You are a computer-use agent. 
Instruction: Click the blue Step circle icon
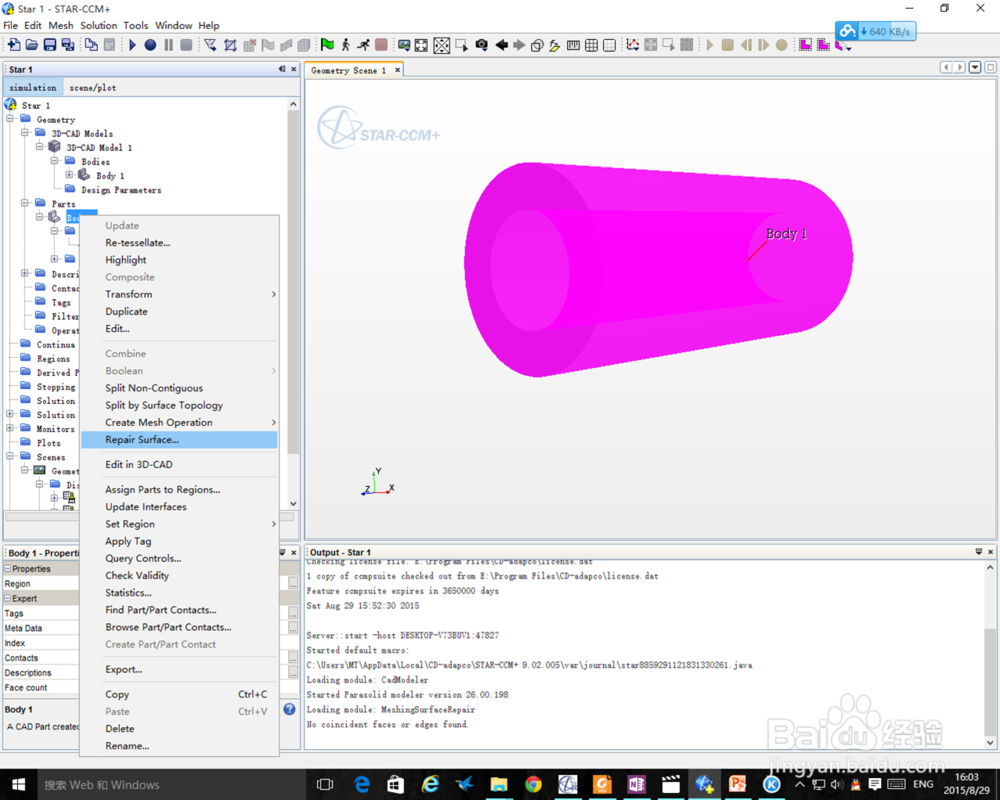[x=151, y=45]
